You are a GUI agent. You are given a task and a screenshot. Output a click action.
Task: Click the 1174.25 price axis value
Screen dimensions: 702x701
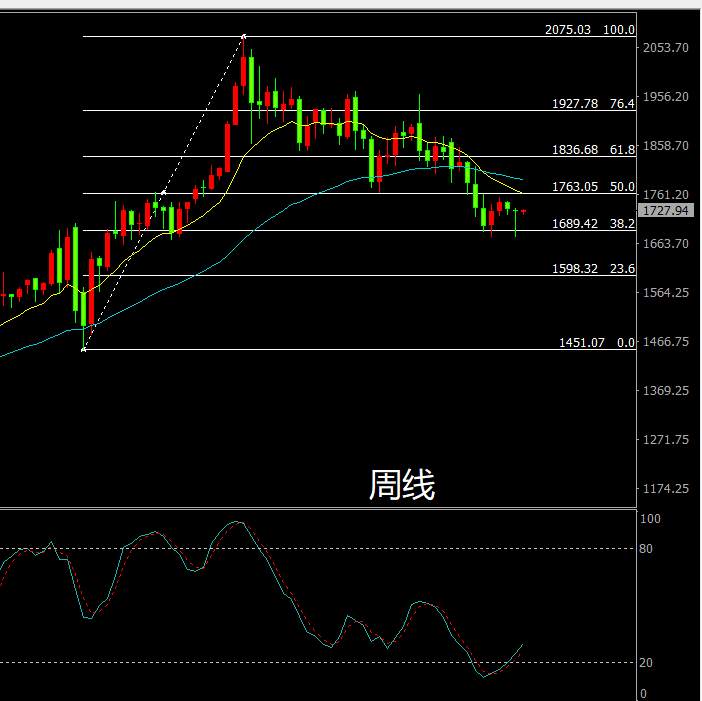pyautogui.click(x=665, y=488)
